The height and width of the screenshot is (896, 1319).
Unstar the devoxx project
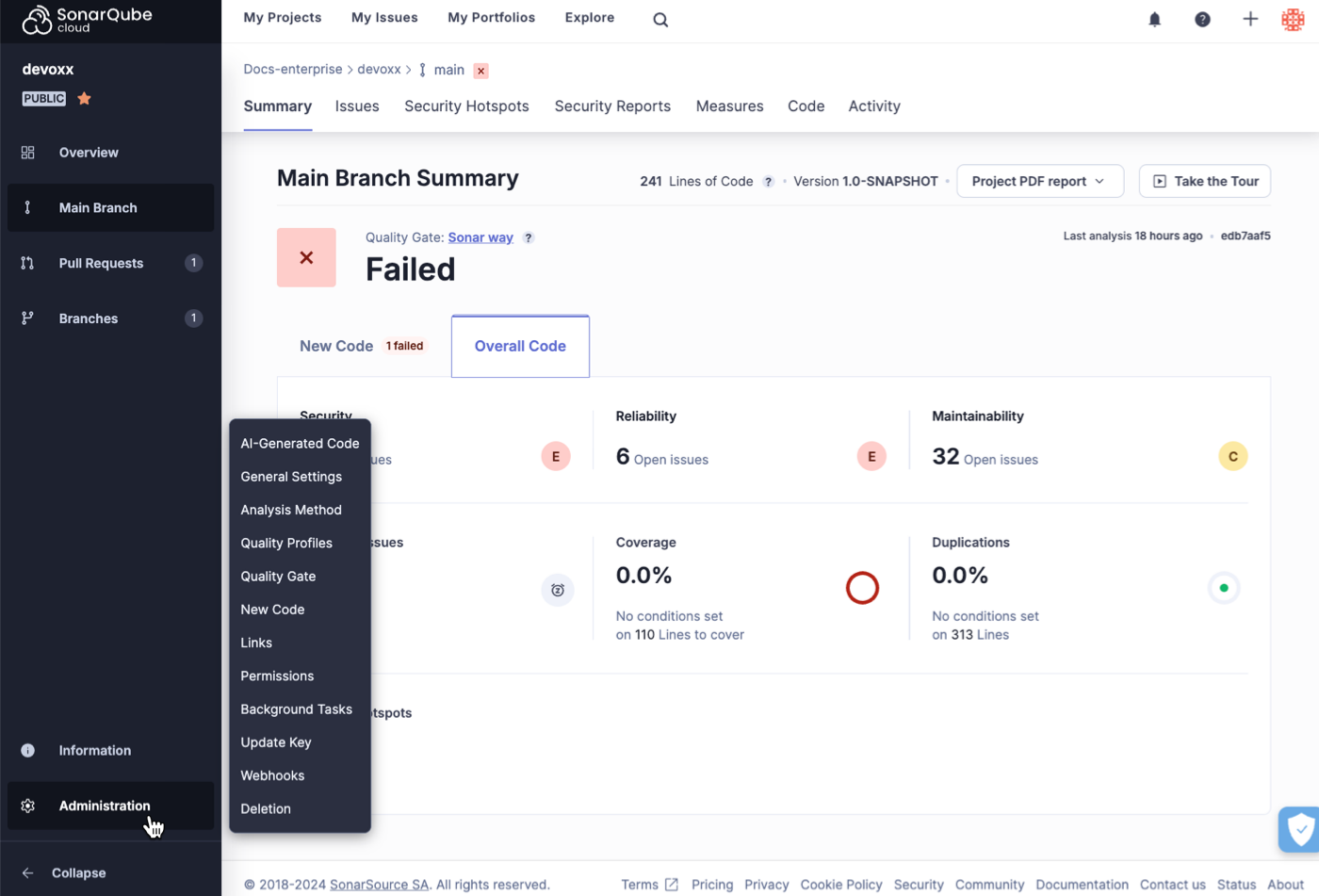(83, 98)
